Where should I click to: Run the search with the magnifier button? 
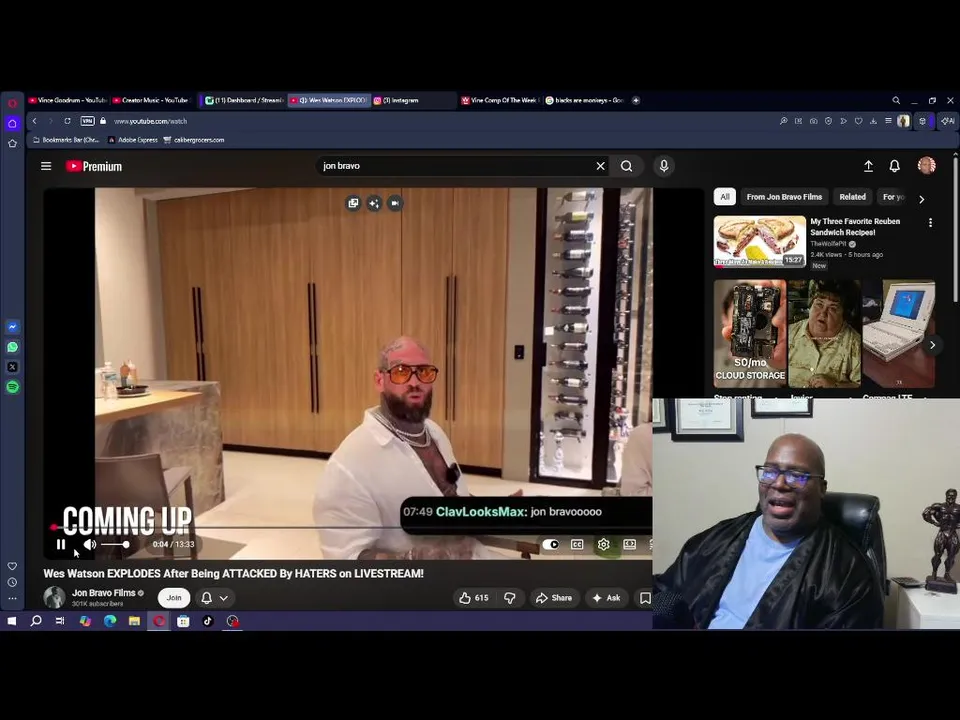(626, 166)
